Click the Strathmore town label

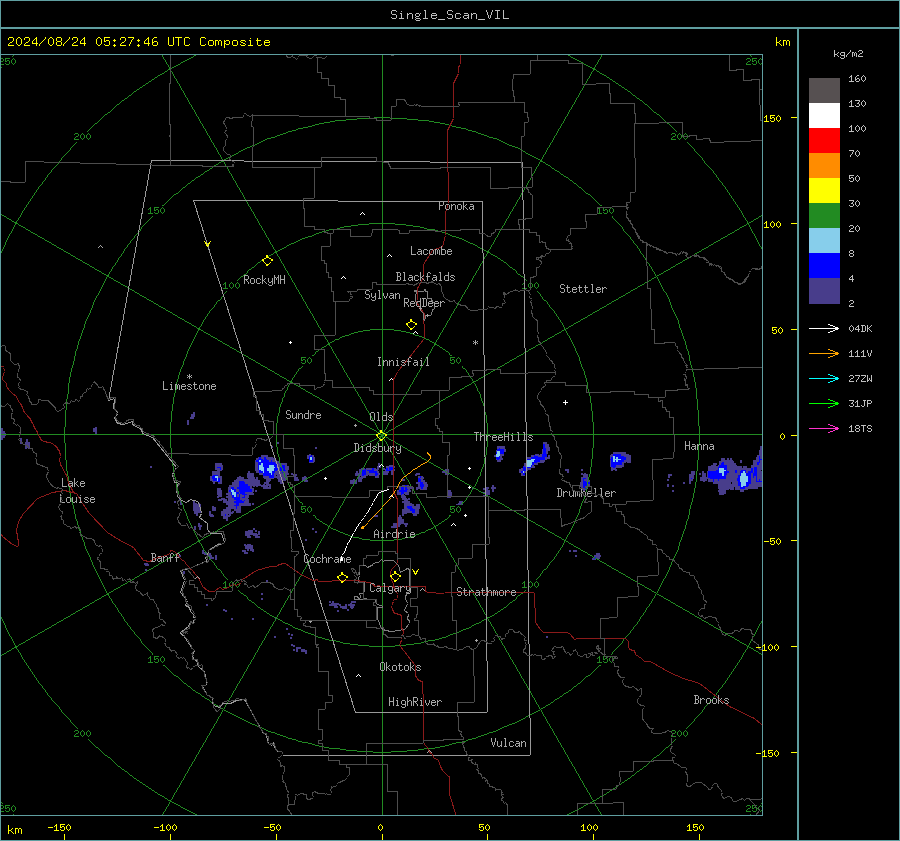486,592
